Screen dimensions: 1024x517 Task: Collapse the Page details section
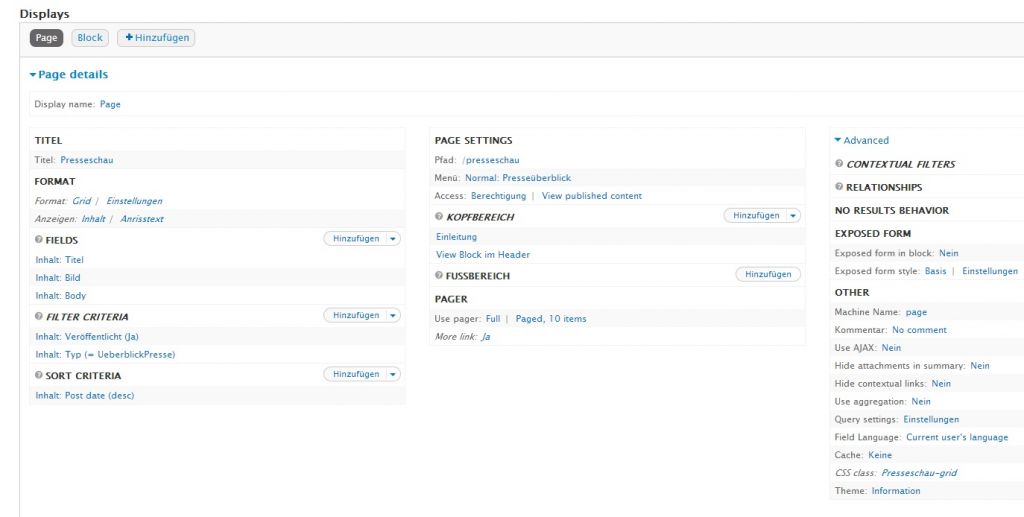point(68,75)
